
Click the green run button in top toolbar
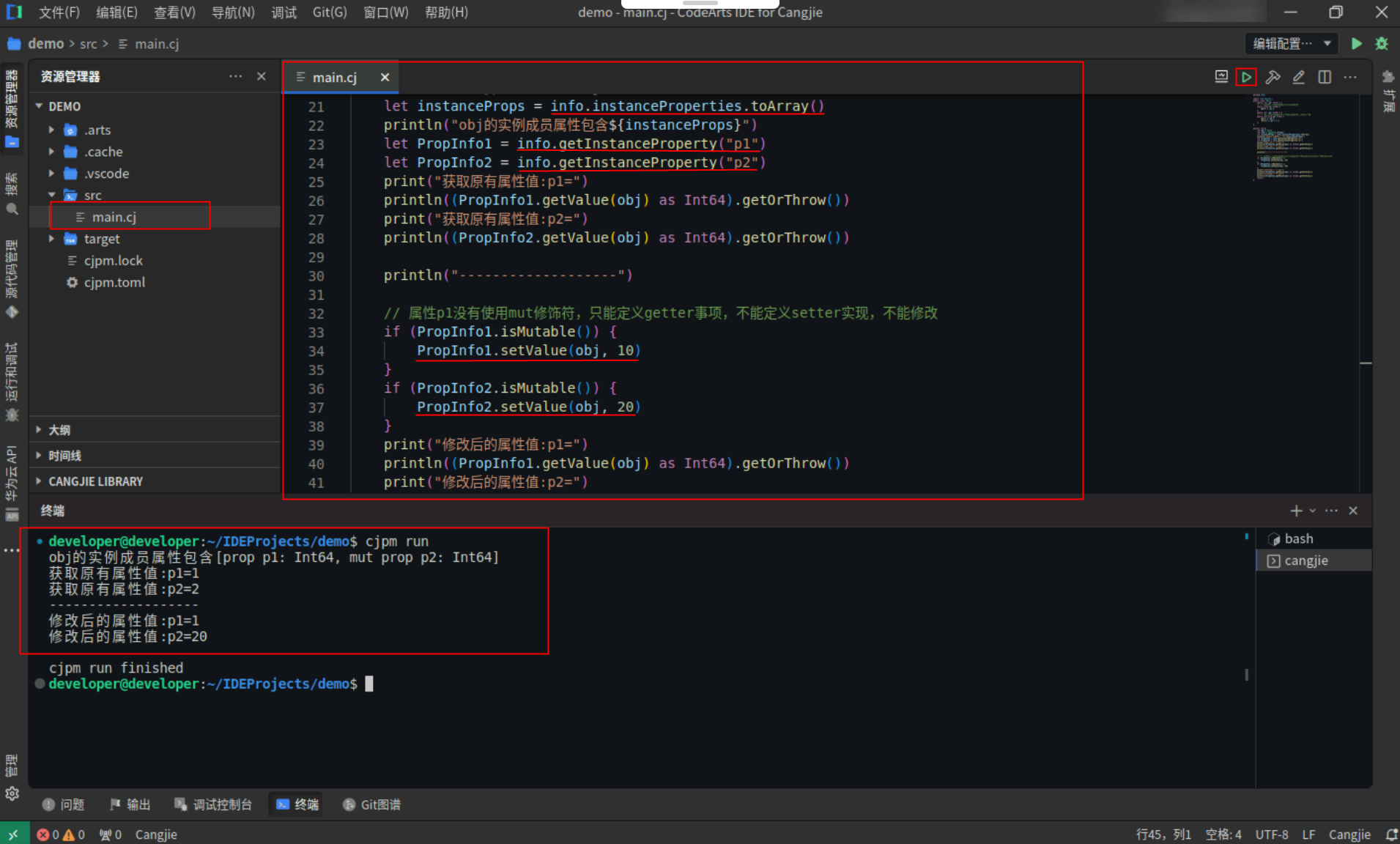click(x=1357, y=44)
